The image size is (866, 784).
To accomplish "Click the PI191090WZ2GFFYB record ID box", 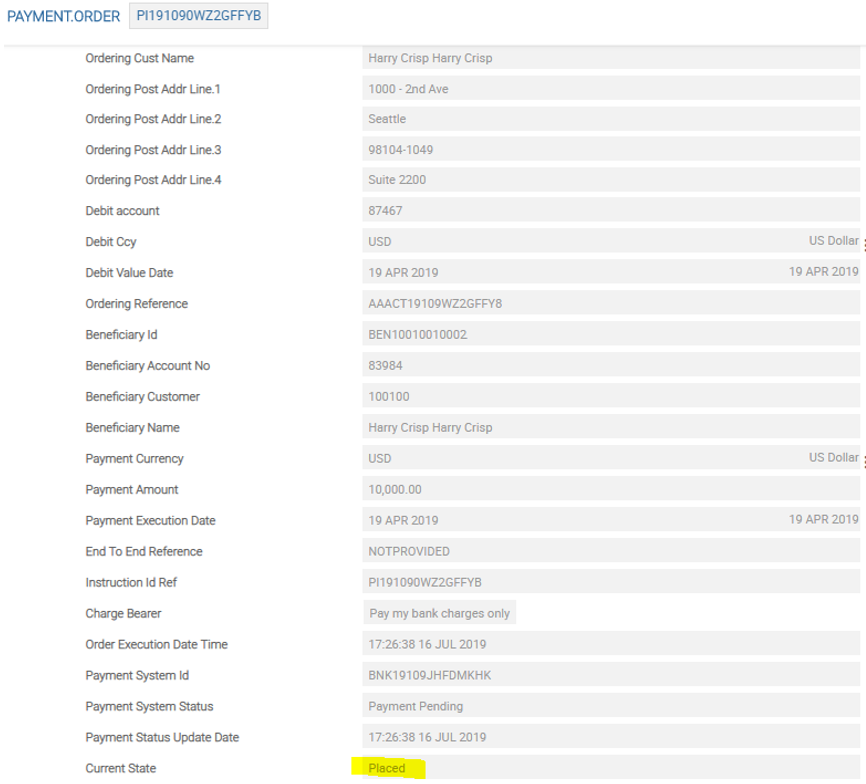I will (x=198, y=18).
